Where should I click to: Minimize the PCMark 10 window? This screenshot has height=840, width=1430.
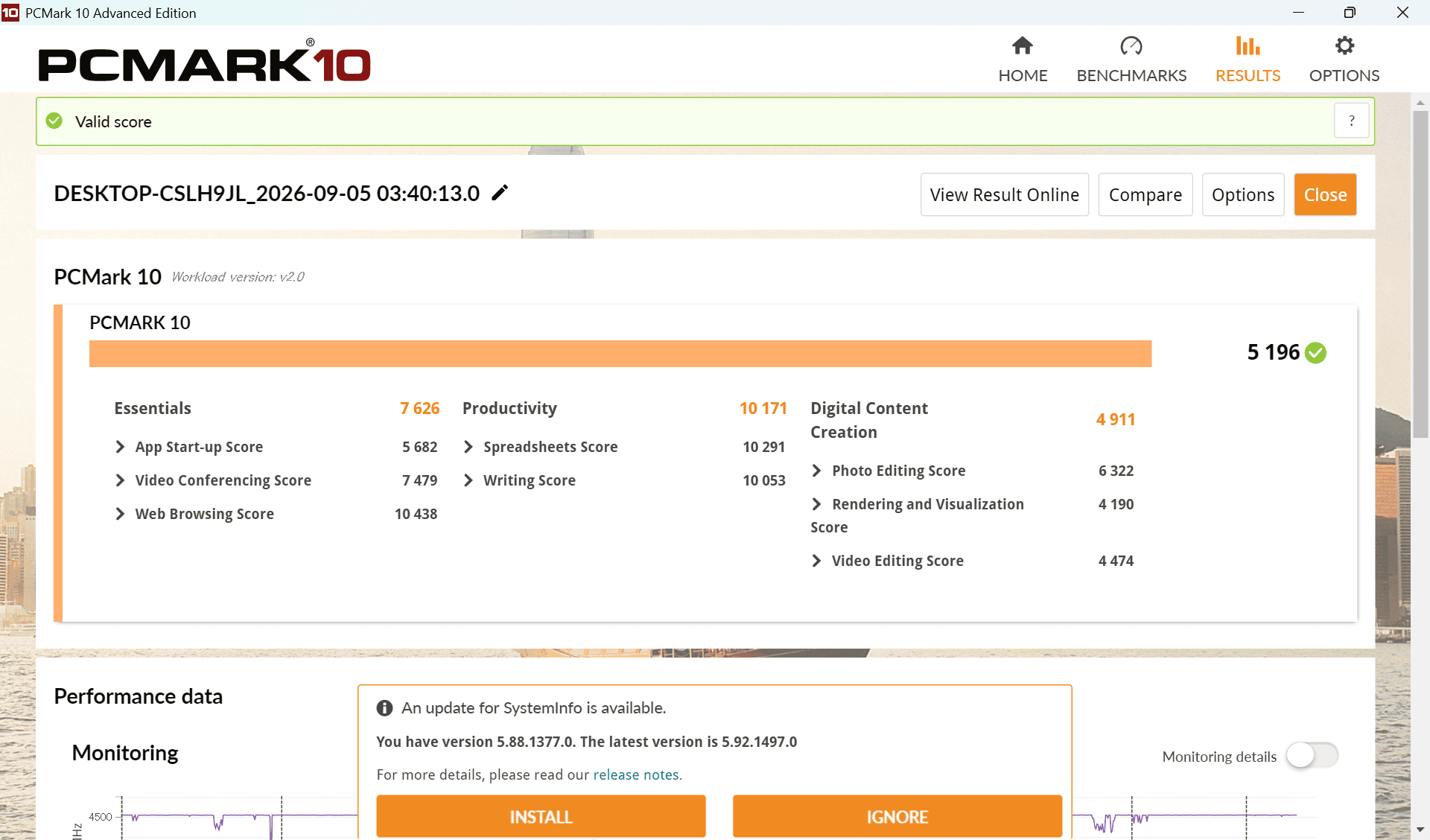click(1298, 13)
